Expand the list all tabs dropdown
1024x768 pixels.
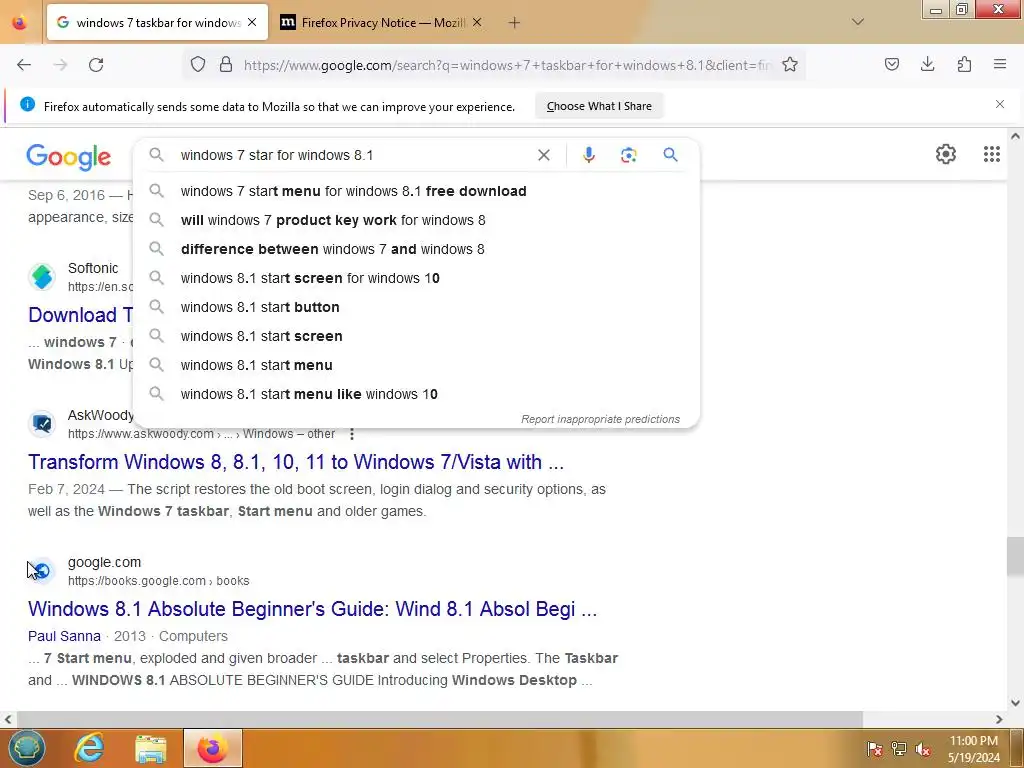pyautogui.click(x=858, y=22)
